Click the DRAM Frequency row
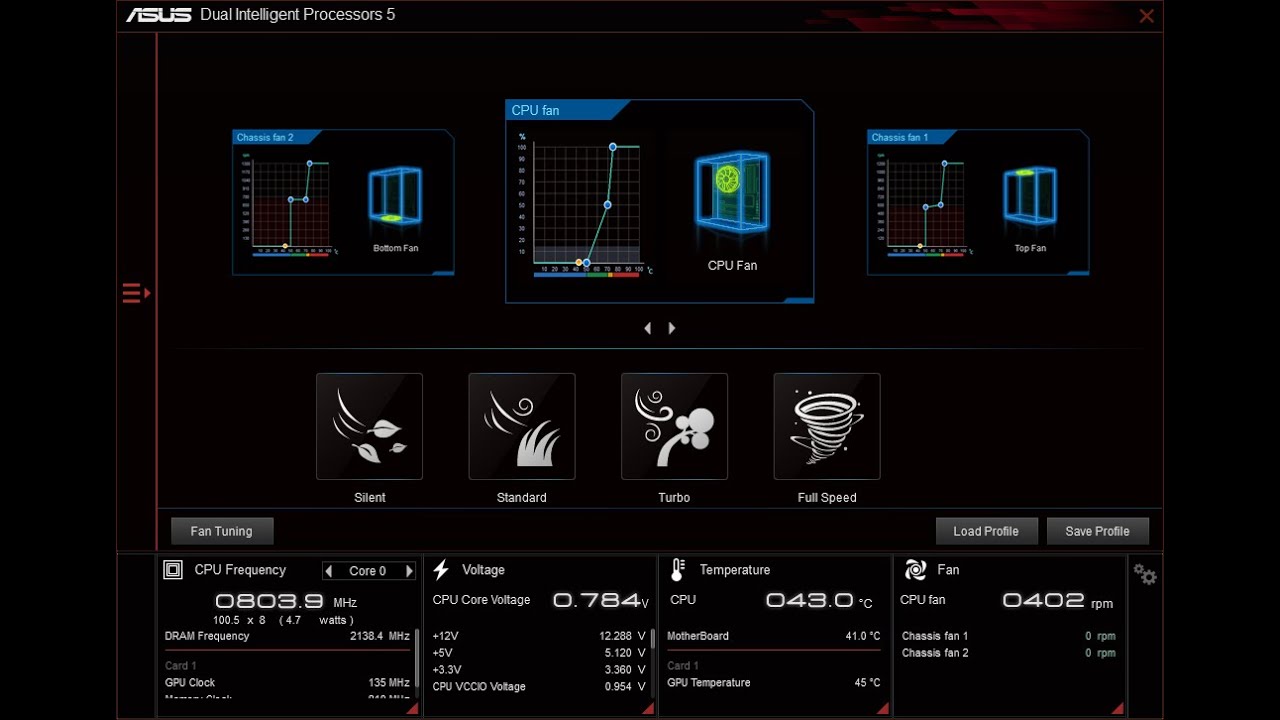The height and width of the screenshot is (720, 1280). [287, 636]
